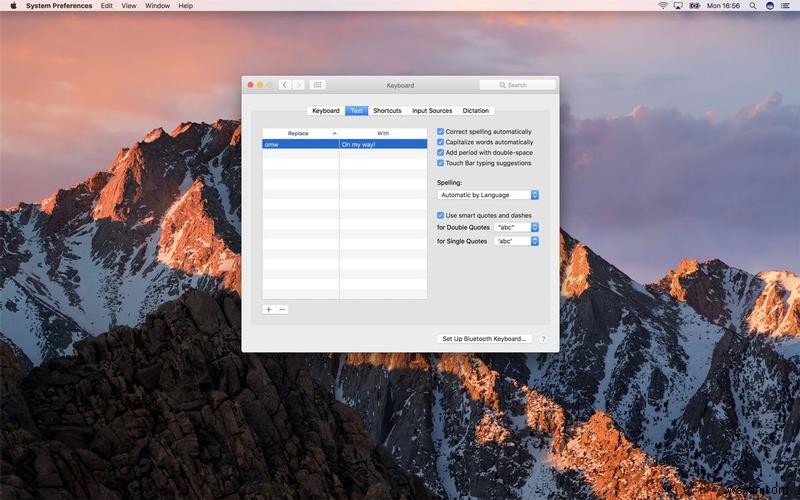Image resolution: width=800 pixels, height=500 pixels.
Task: Expand the Double Quotes style dropdown
Action: click(x=517, y=227)
